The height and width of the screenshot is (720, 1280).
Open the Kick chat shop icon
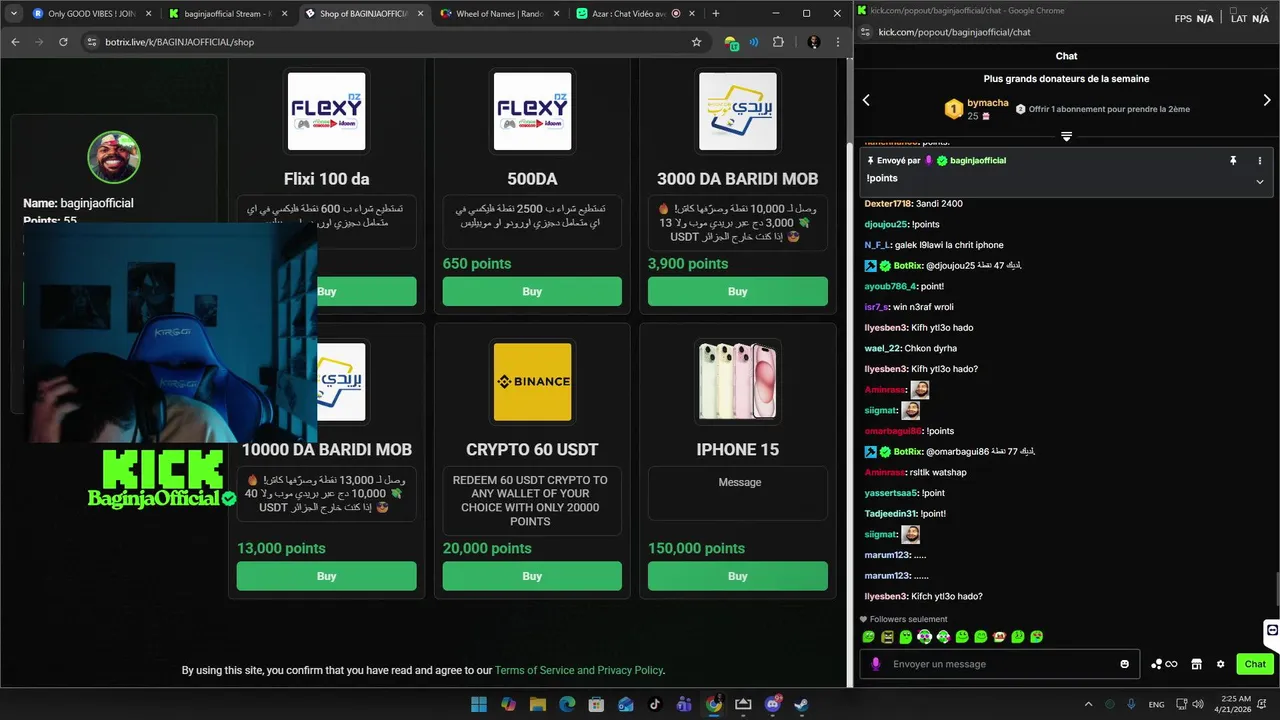click(x=1196, y=664)
